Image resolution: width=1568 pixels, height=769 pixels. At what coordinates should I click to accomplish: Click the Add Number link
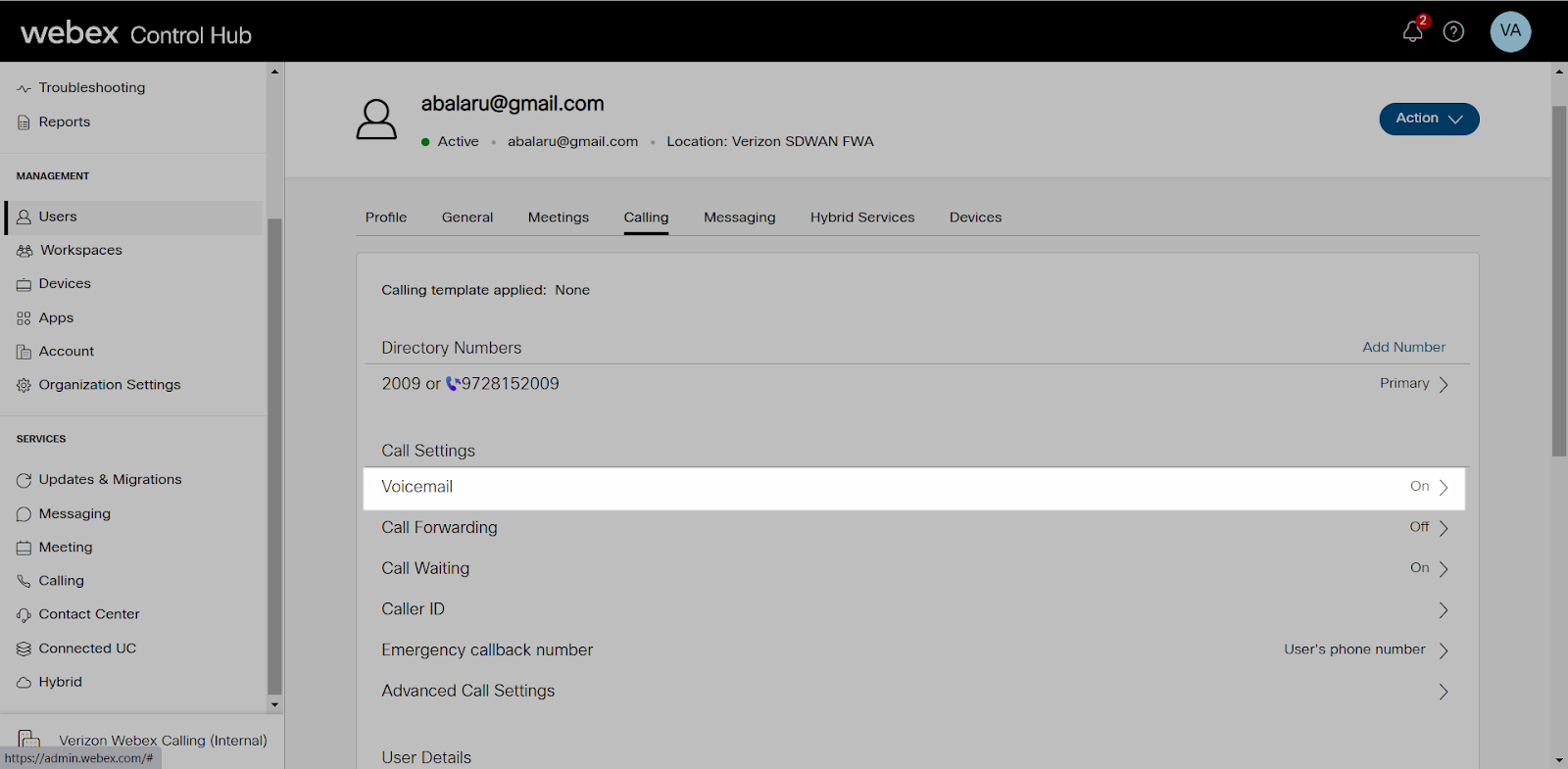(x=1403, y=347)
